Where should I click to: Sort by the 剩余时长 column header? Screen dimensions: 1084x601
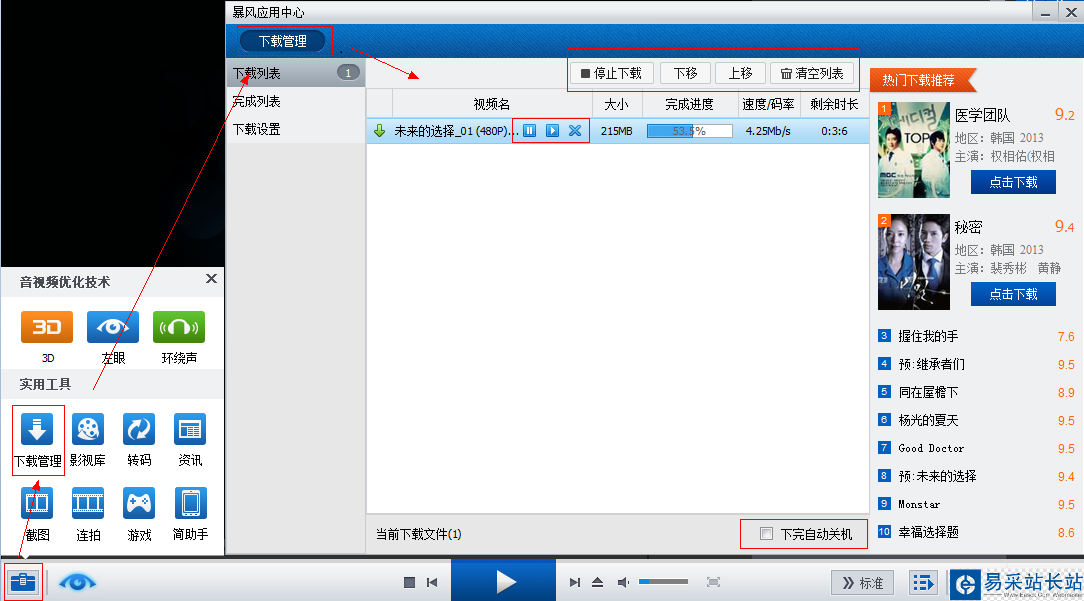tap(834, 104)
